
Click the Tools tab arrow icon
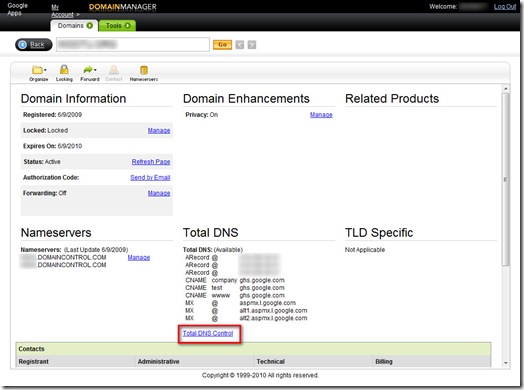point(128,25)
